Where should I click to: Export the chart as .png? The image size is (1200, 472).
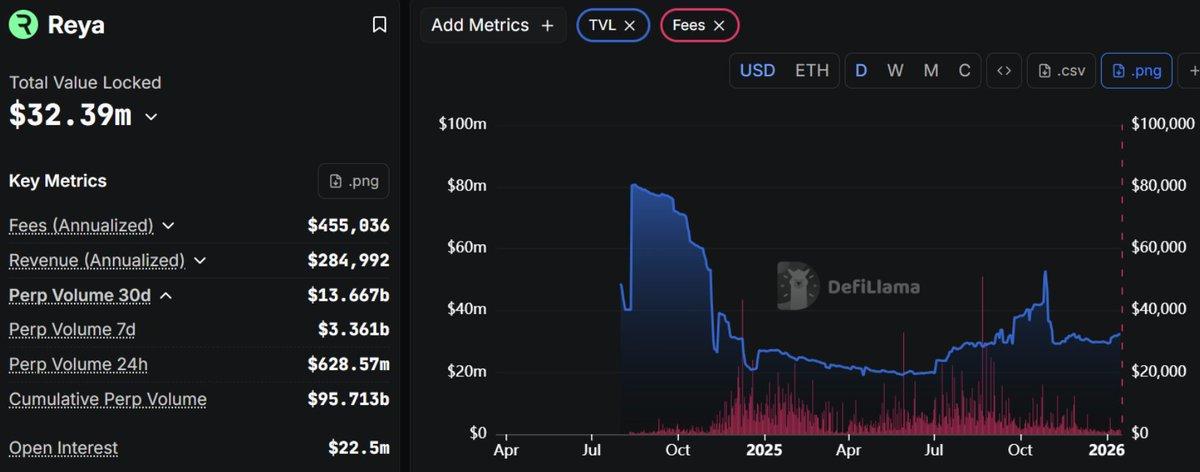[x=1137, y=71]
